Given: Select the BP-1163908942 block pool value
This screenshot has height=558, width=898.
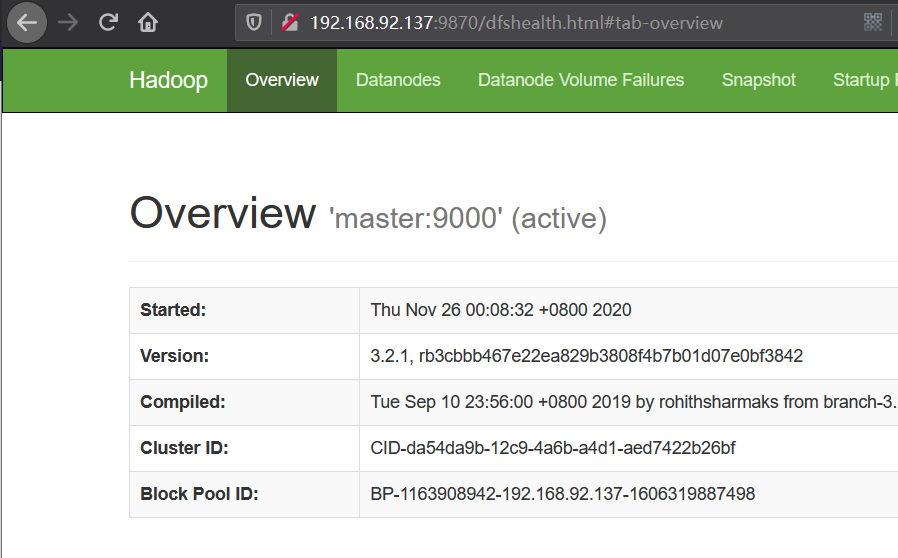Looking at the screenshot, I should pos(562,494).
